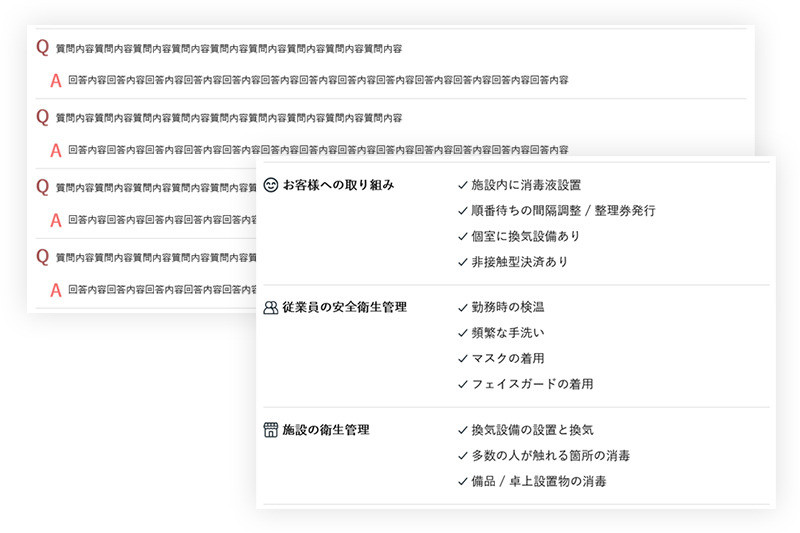Toggle the checkmark for 施設内に消毒液設置
The width and height of the screenshot is (800, 533).
[x=462, y=185]
